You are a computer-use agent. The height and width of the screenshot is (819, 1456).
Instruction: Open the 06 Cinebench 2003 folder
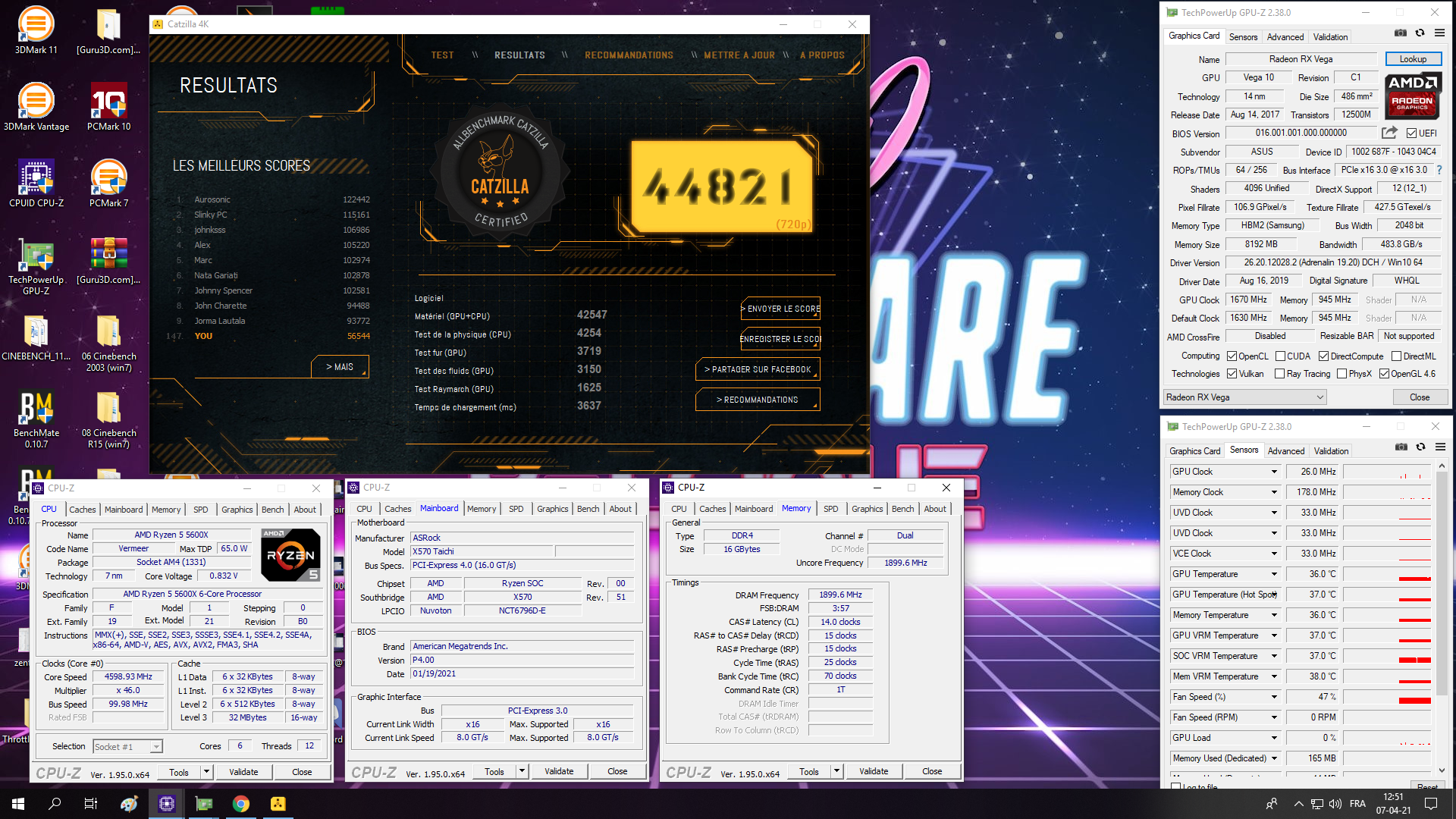108,342
